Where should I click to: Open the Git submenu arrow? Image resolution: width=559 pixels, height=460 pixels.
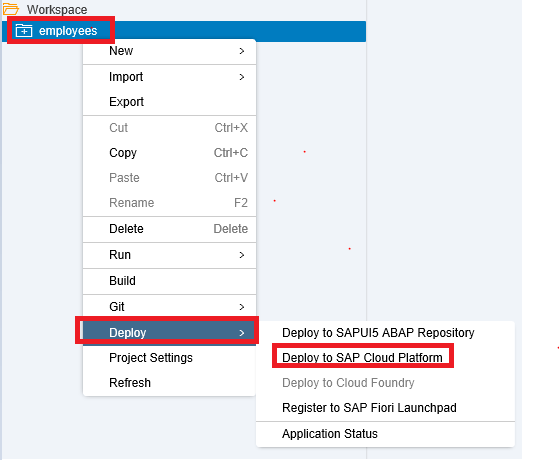point(242,307)
